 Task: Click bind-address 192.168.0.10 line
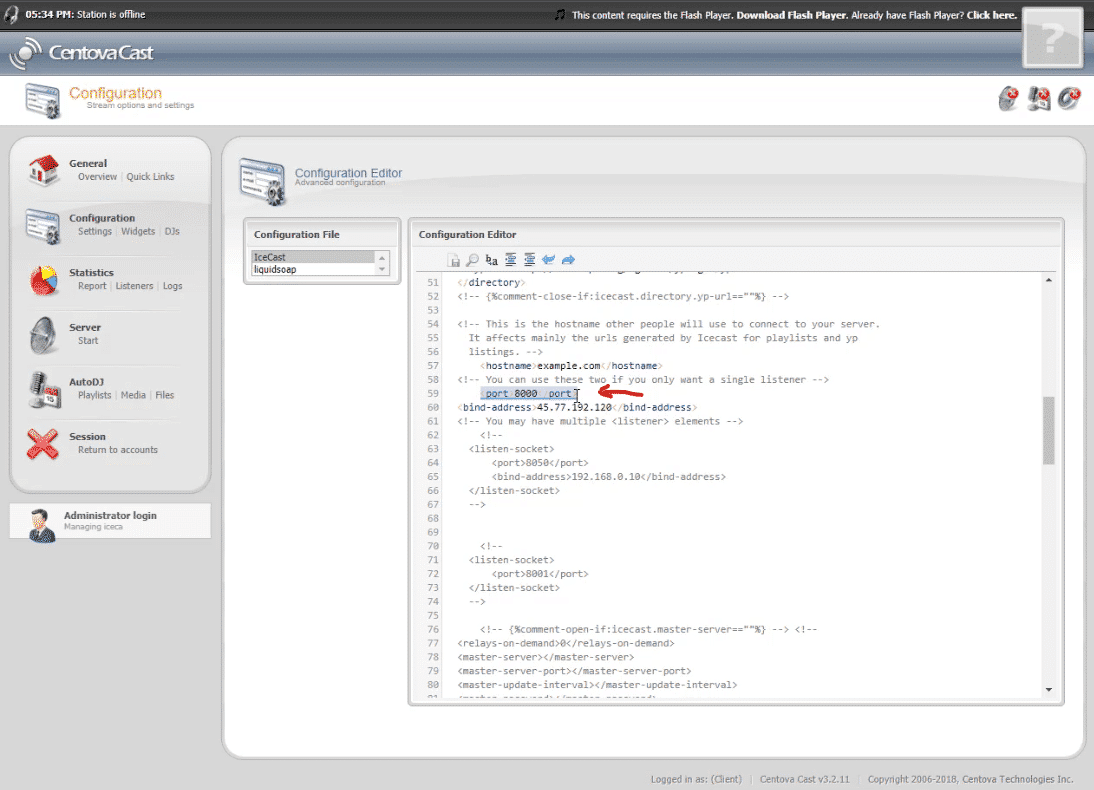click(x=608, y=477)
